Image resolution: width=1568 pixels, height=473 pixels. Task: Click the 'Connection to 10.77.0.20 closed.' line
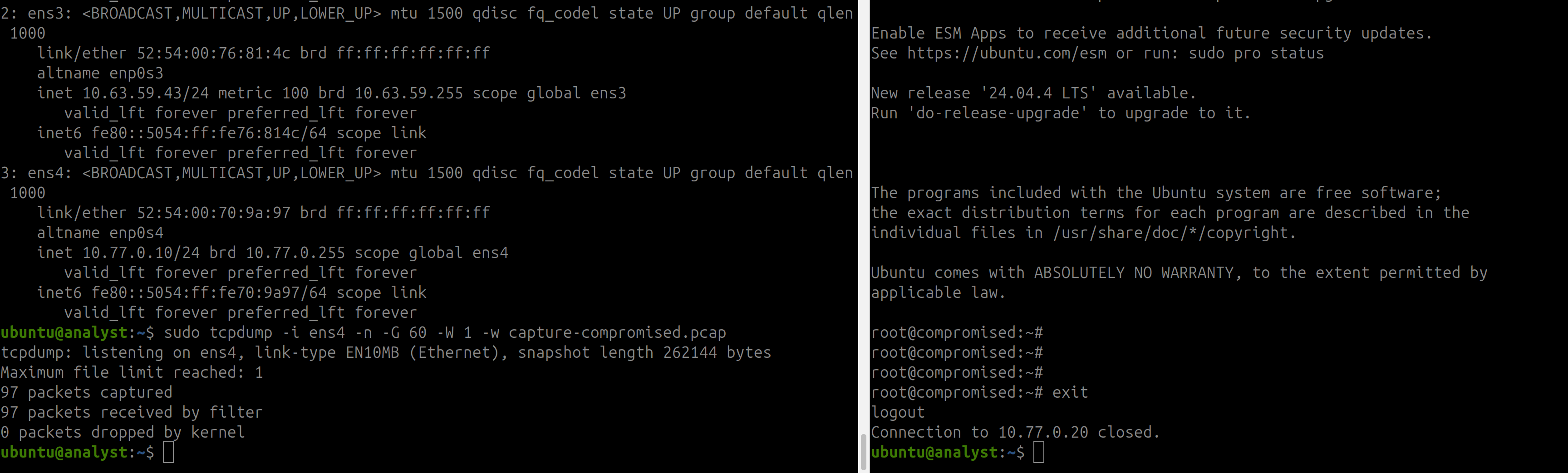tap(1015, 432)
